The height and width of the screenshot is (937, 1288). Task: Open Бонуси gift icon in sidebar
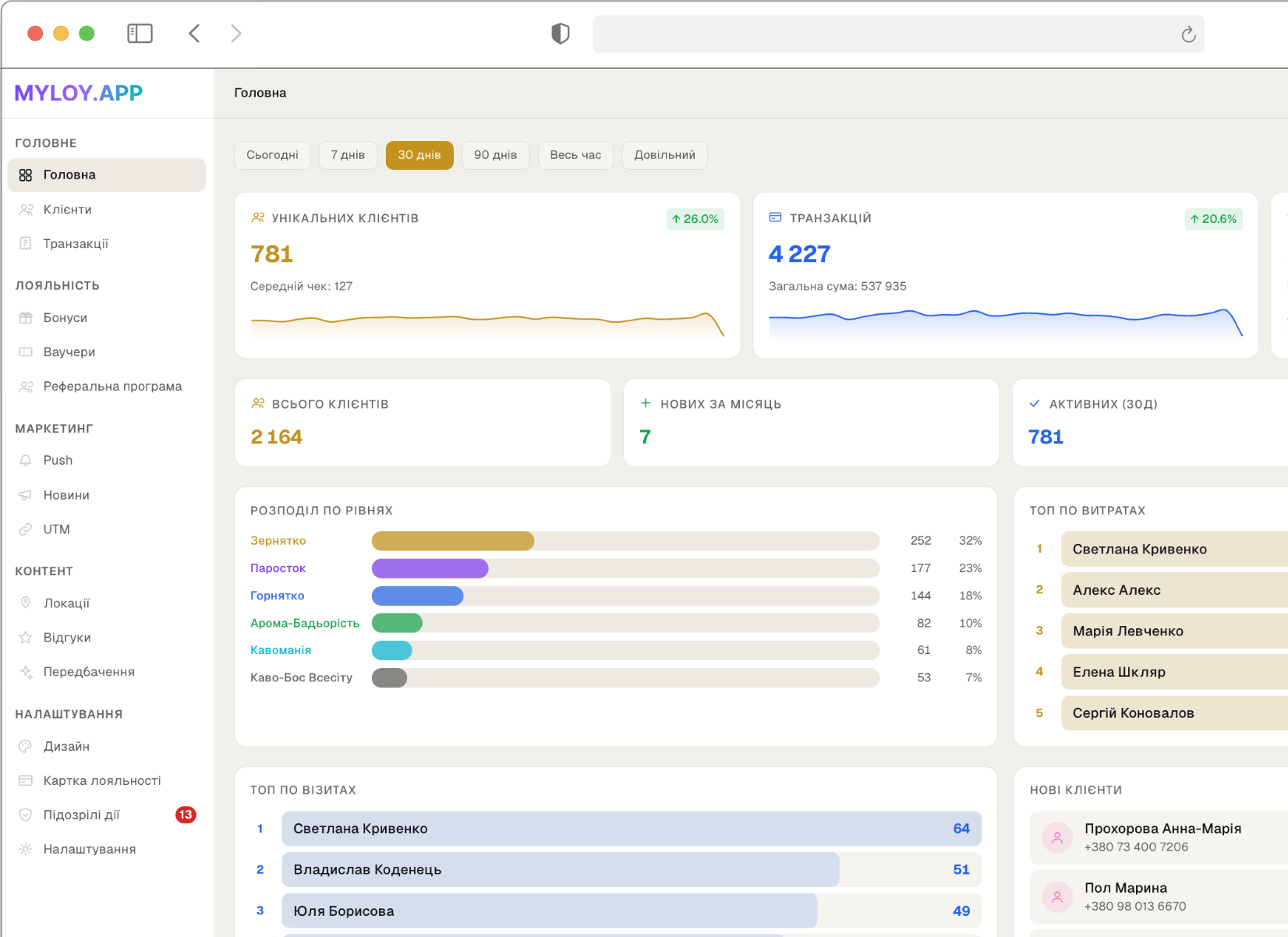(x=26, y=318)
